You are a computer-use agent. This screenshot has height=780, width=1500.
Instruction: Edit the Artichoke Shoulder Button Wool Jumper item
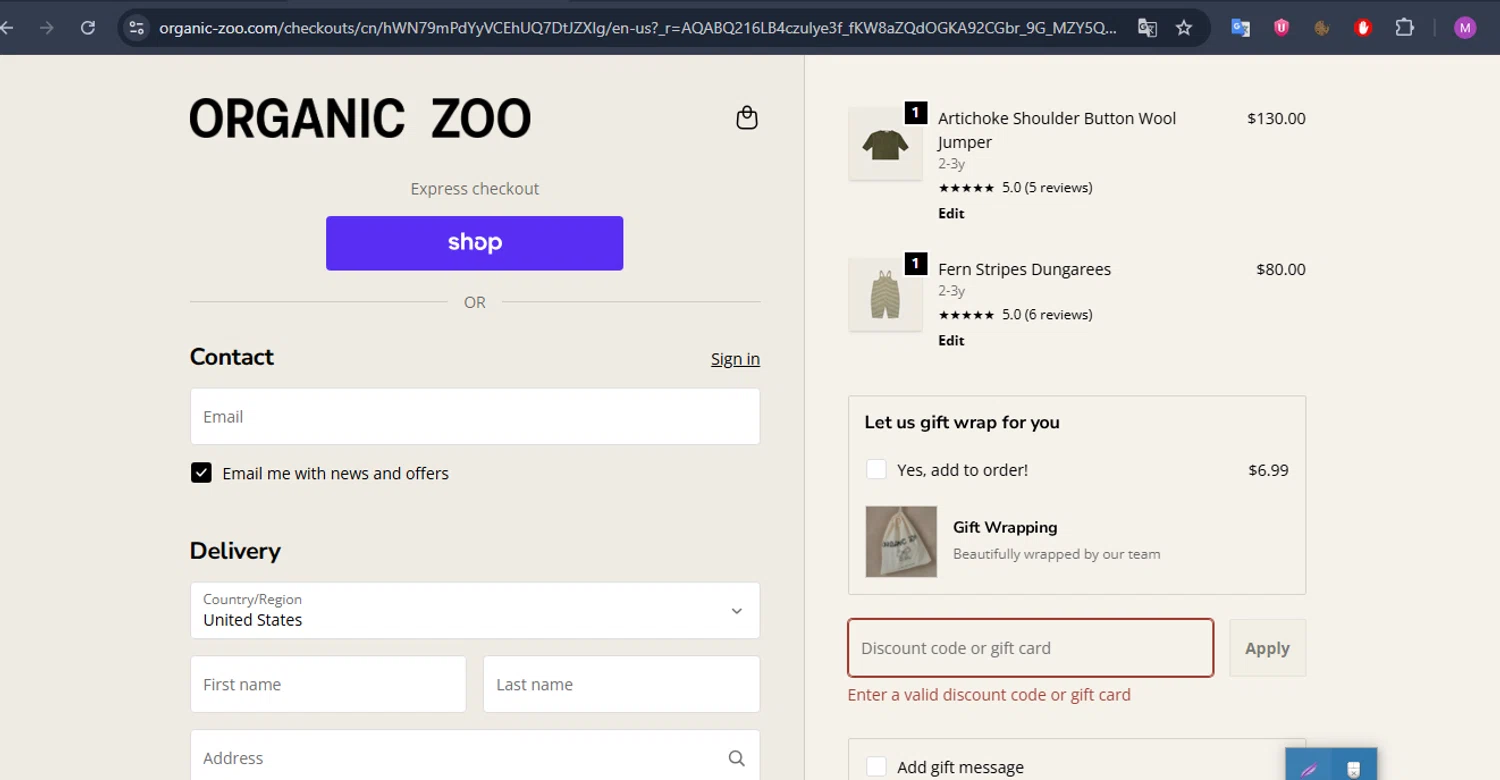tap(951, 213)
